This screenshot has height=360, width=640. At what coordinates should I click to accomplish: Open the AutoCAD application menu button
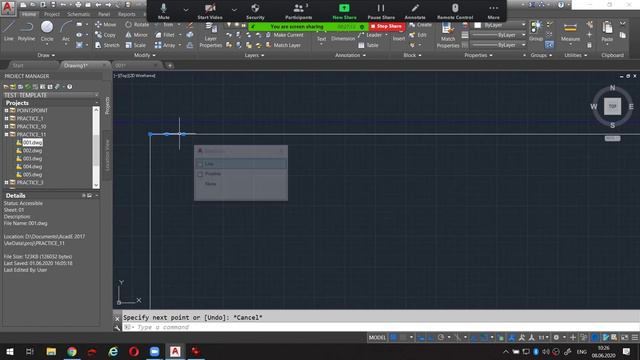point(7,8)
